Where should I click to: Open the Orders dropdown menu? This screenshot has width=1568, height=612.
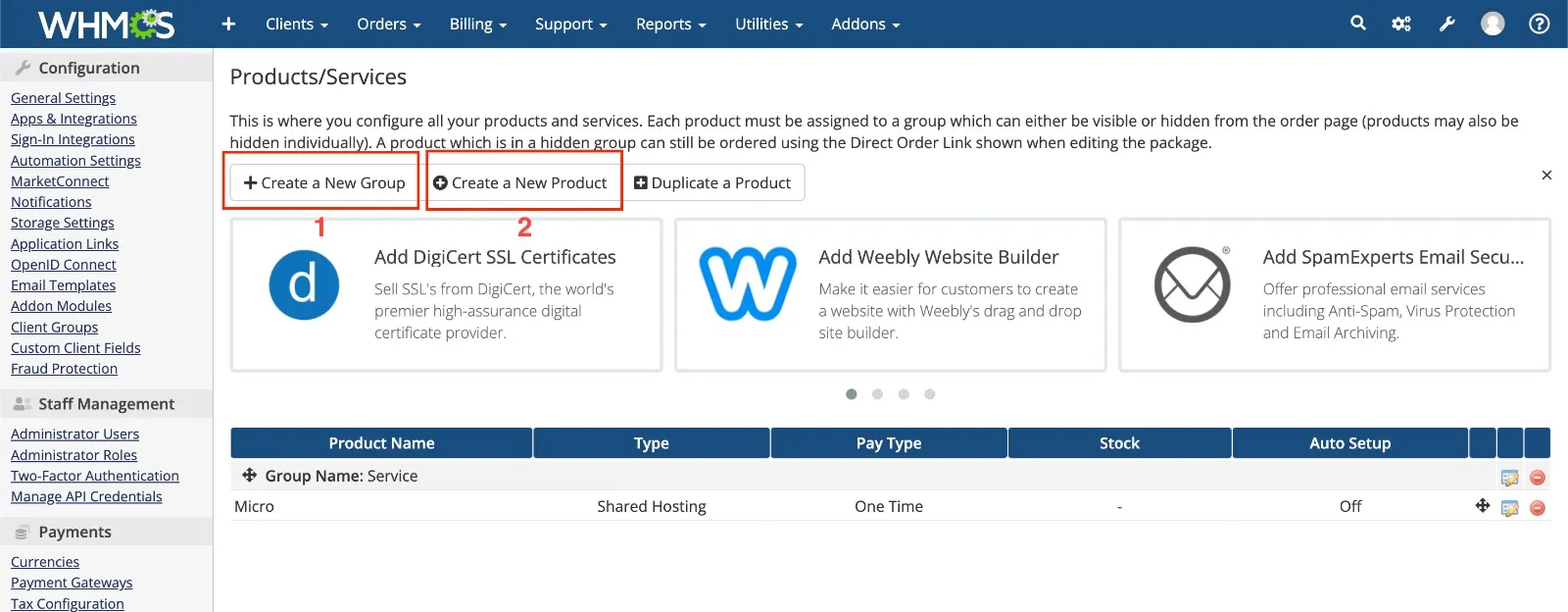tap(389, 24)
